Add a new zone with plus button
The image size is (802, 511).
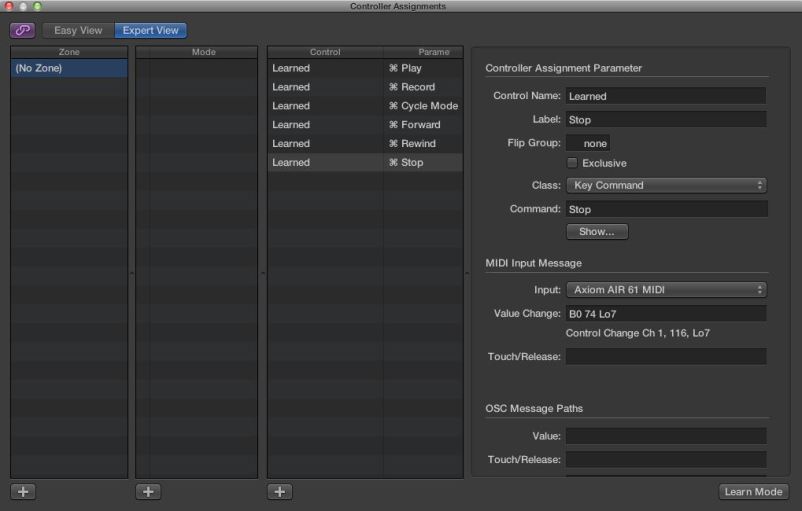(23, 492)
